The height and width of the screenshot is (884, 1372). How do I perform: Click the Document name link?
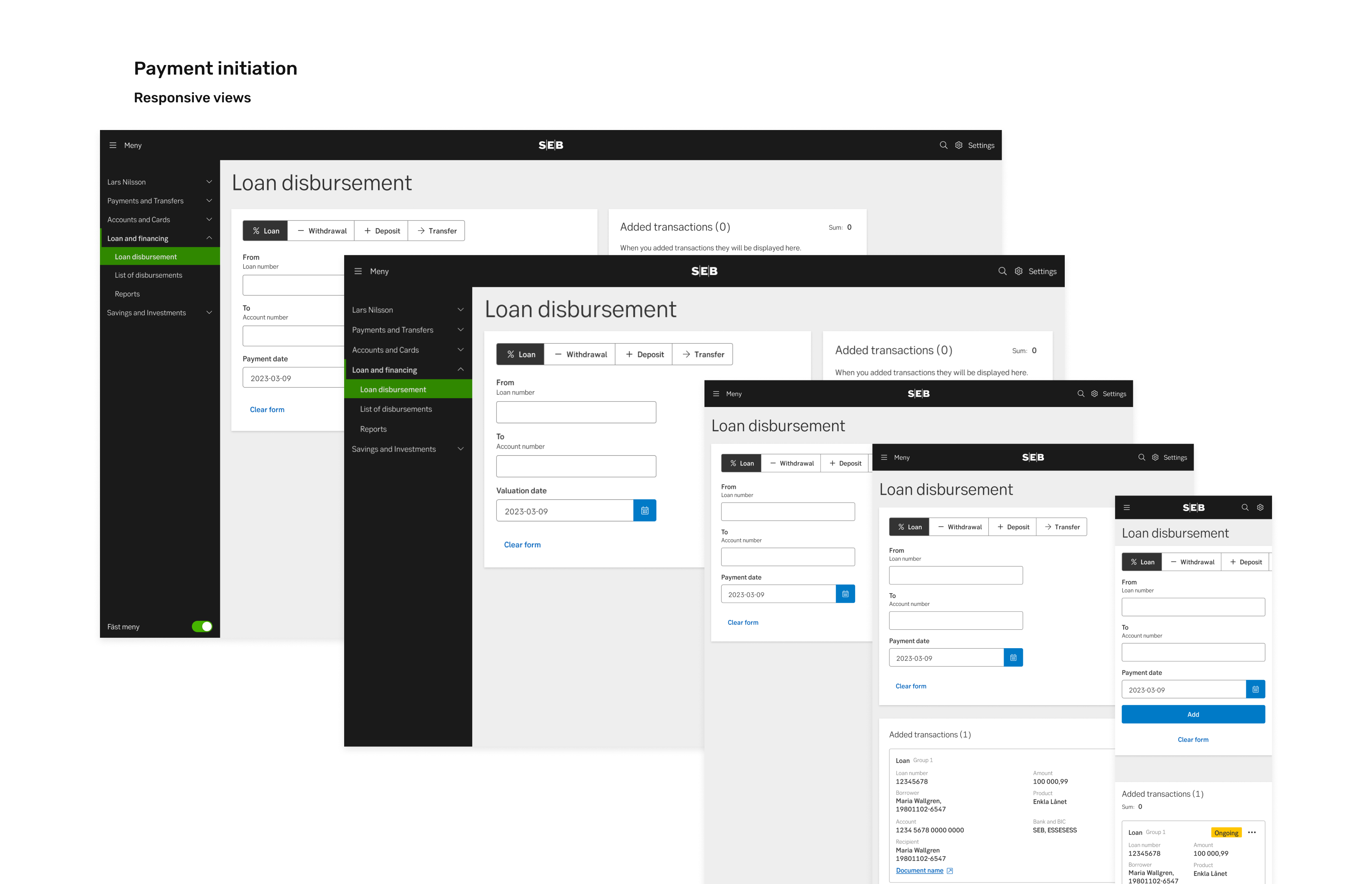tap(919, 871)
